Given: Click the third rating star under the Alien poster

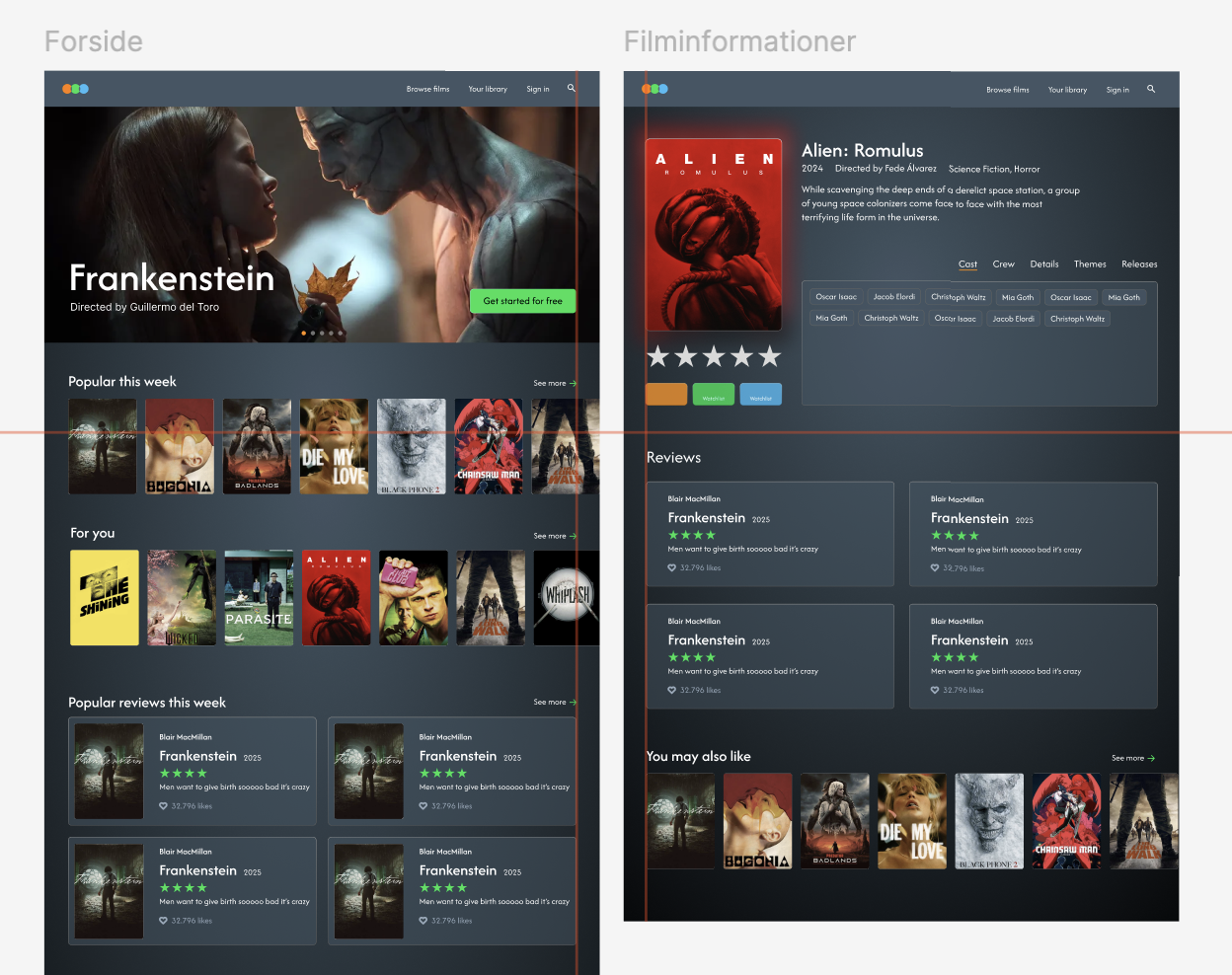Looking at the screenshot, I should 714,356.
